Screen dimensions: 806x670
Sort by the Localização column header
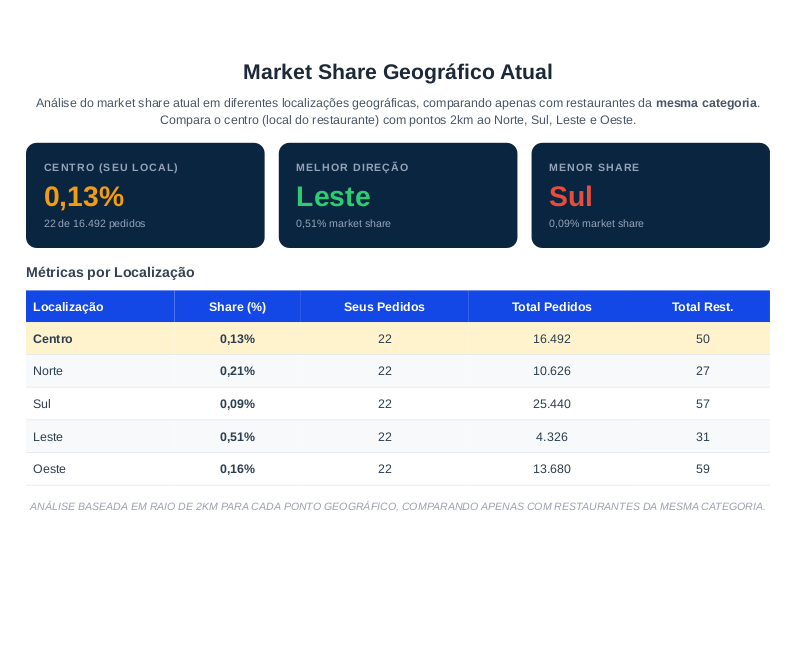coord(68,307)
